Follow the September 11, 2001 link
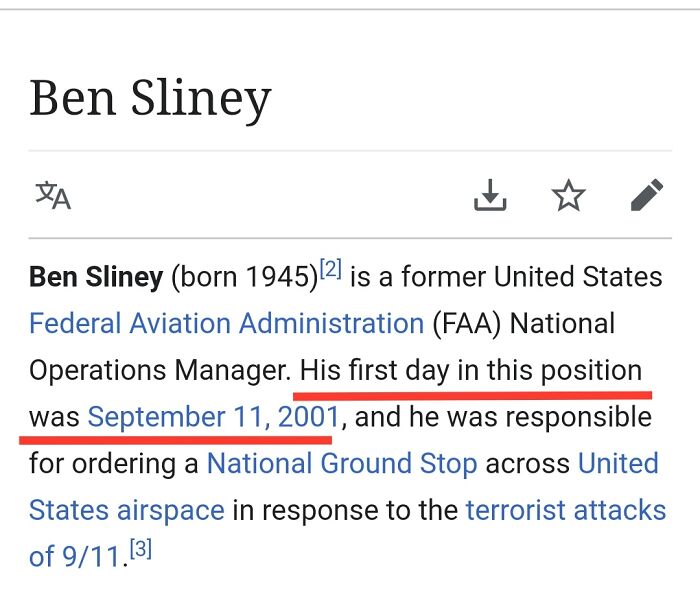The image size is (700, 599). click(213, 416)
